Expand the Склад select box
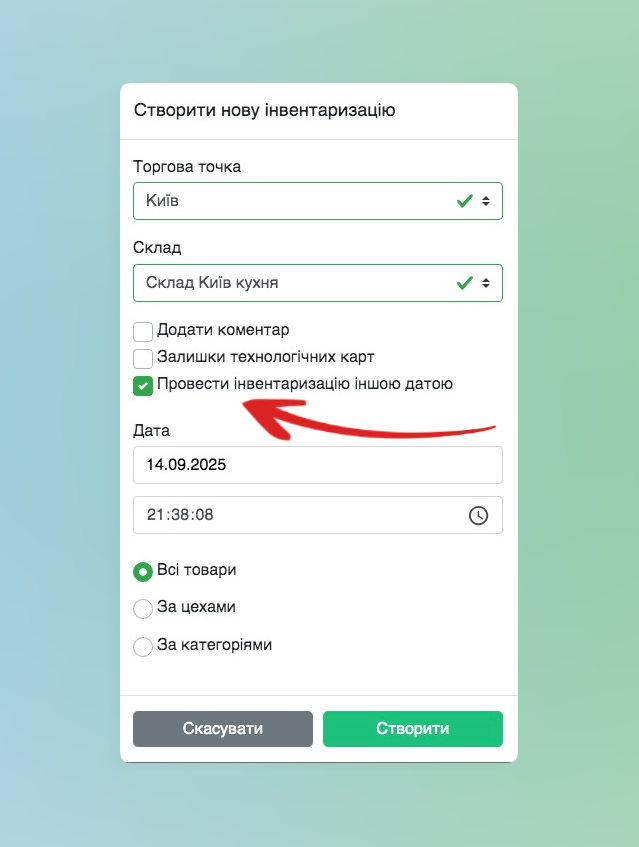639x847 pixels. [x=318, y=283]
